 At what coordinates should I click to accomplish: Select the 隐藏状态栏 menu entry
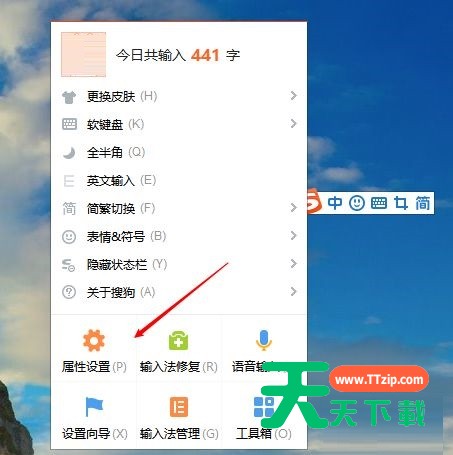(178, 264)
